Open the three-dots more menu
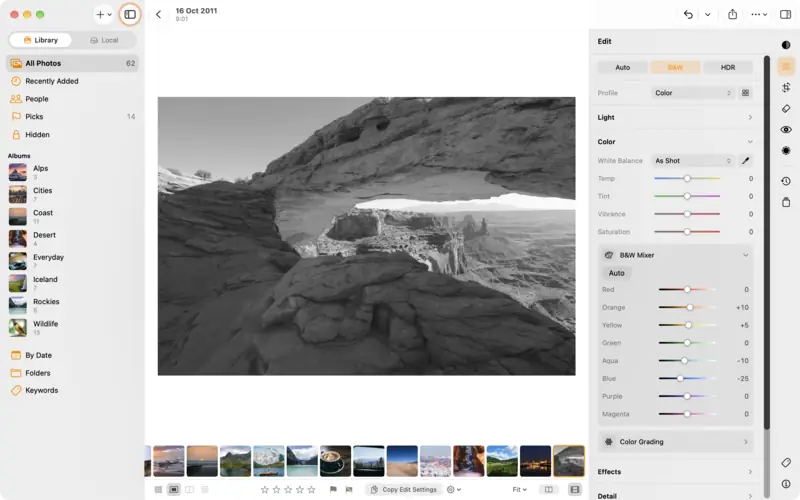800x500 pixels. pos(759,15)
